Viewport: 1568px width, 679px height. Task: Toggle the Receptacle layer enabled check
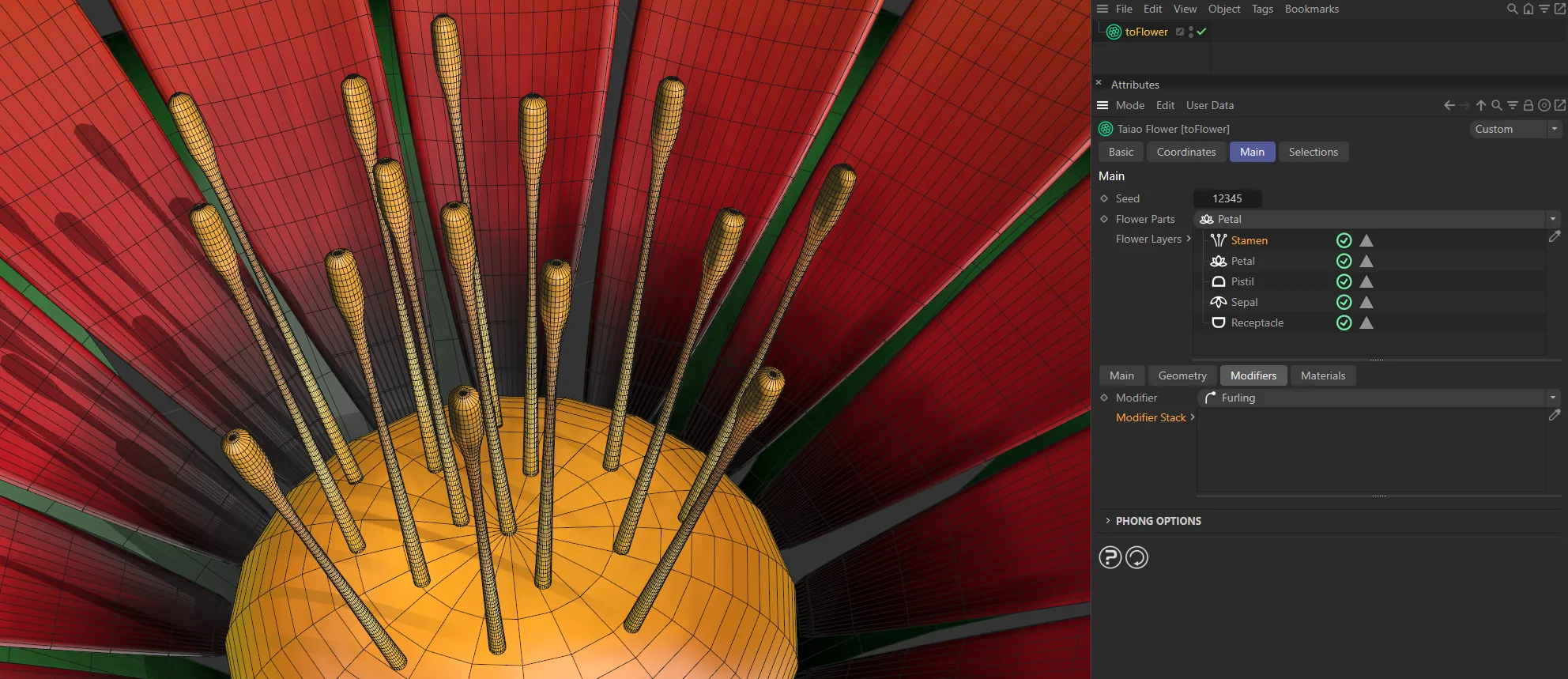tap(1344, 323)
